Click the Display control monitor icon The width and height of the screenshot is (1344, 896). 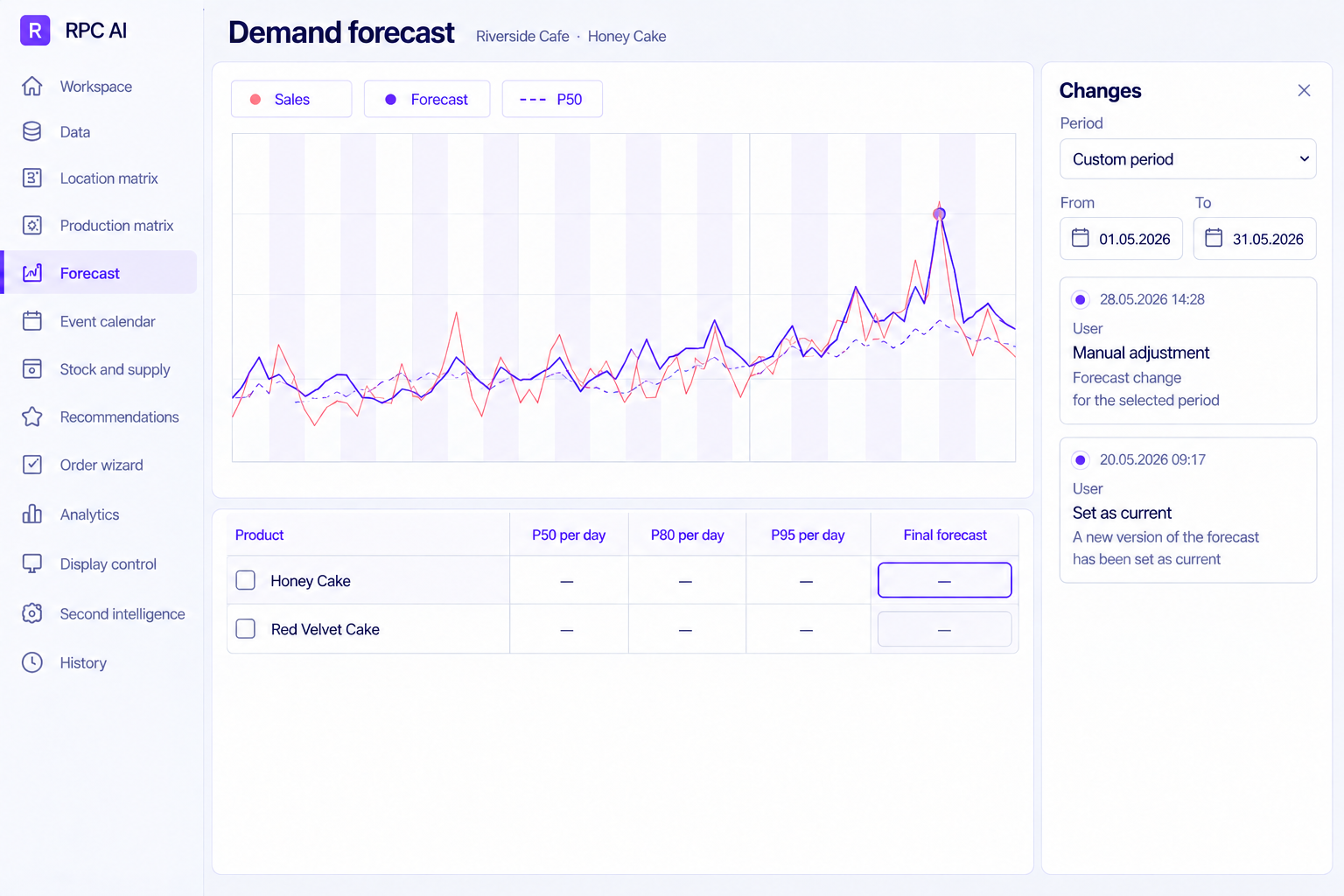(x=32, y=564)
